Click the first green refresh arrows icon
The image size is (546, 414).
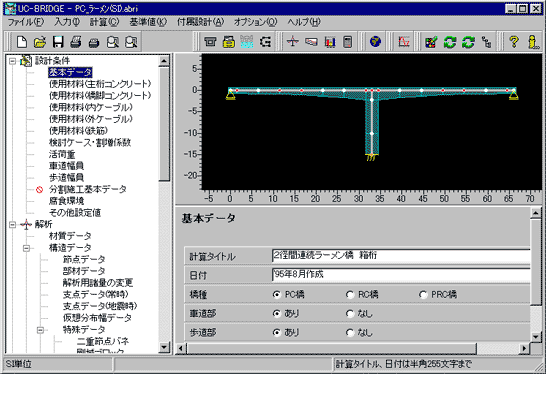coord(450,42)
